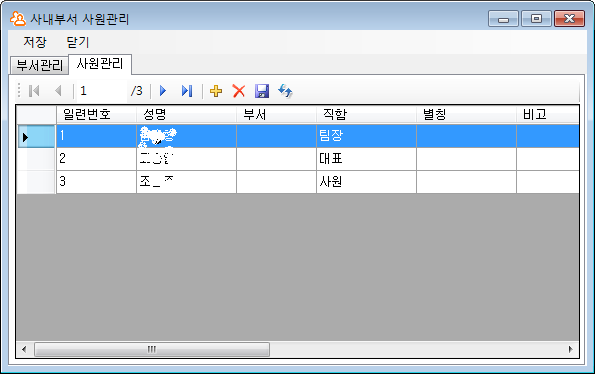Click the app icon in title bar
Screen dimensions: 595x374
coord(17,19)
